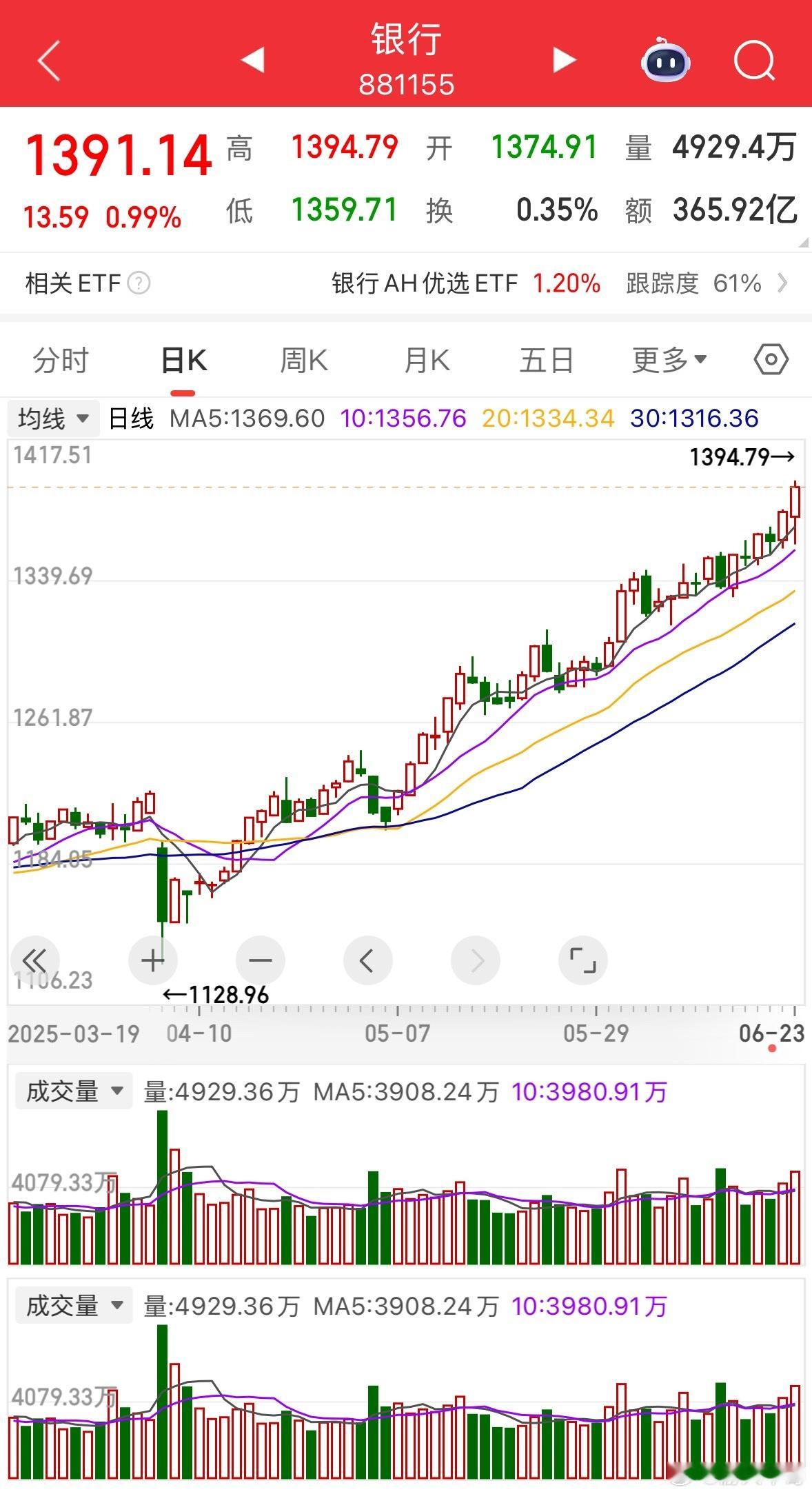The height and width of the screenshot is (1494, 812).
Task: Tap the dark blue 30:1316.36 MA legend
Action: (x=694, y=418)
